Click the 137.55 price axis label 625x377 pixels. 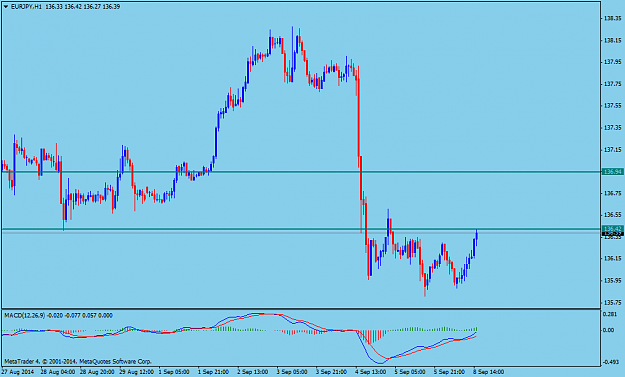(x=613, y=106)
